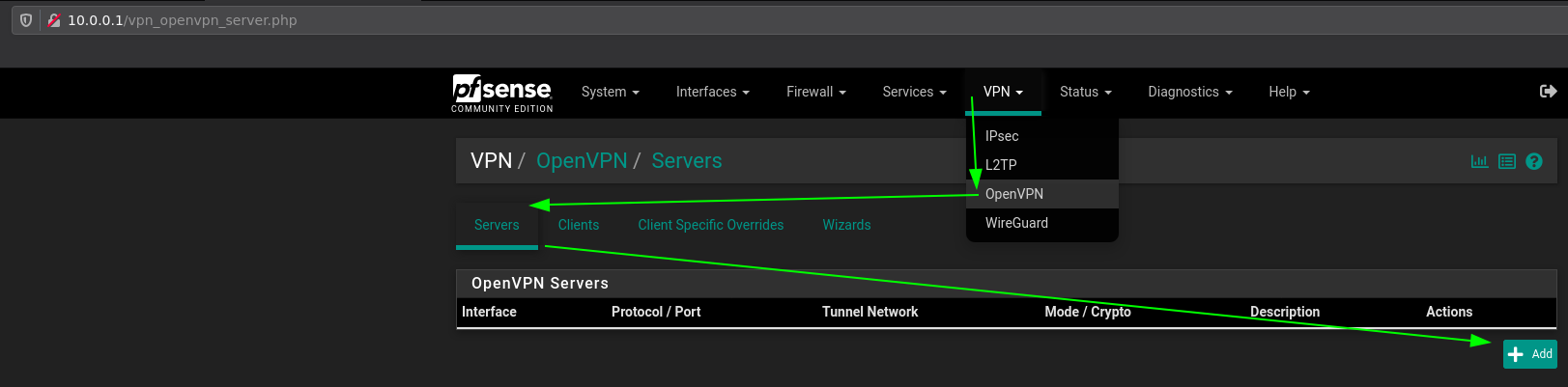Open Client Specific Overrides tab
Viewport: 1568px width, 387px height.
click(x=711, y=225)
